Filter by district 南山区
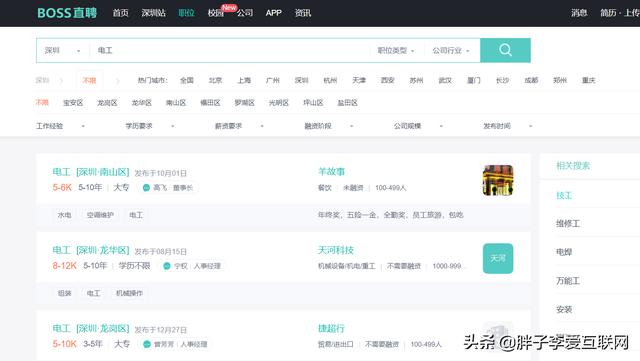Screen dimensions: 640x361 pyautogui.click(x=176, y=103)
